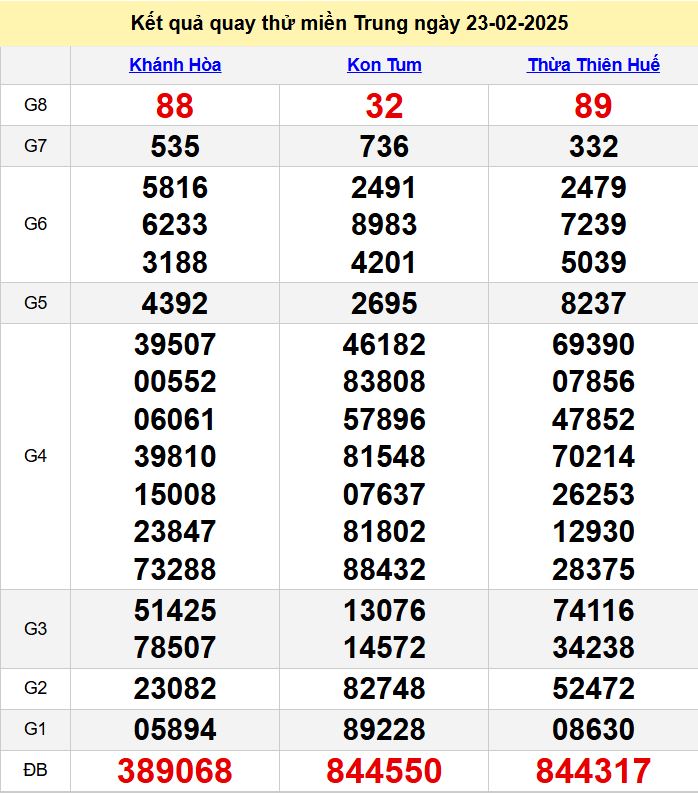Open the Khánh Hòa province link
Image resolution: width=698 pixels, height=793 pixels.
[x=175, y=65]
